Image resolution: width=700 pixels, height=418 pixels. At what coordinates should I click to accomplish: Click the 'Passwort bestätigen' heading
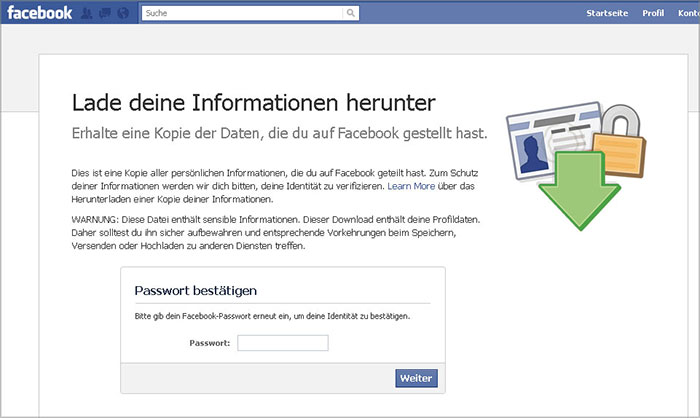(x=196, y=291)
